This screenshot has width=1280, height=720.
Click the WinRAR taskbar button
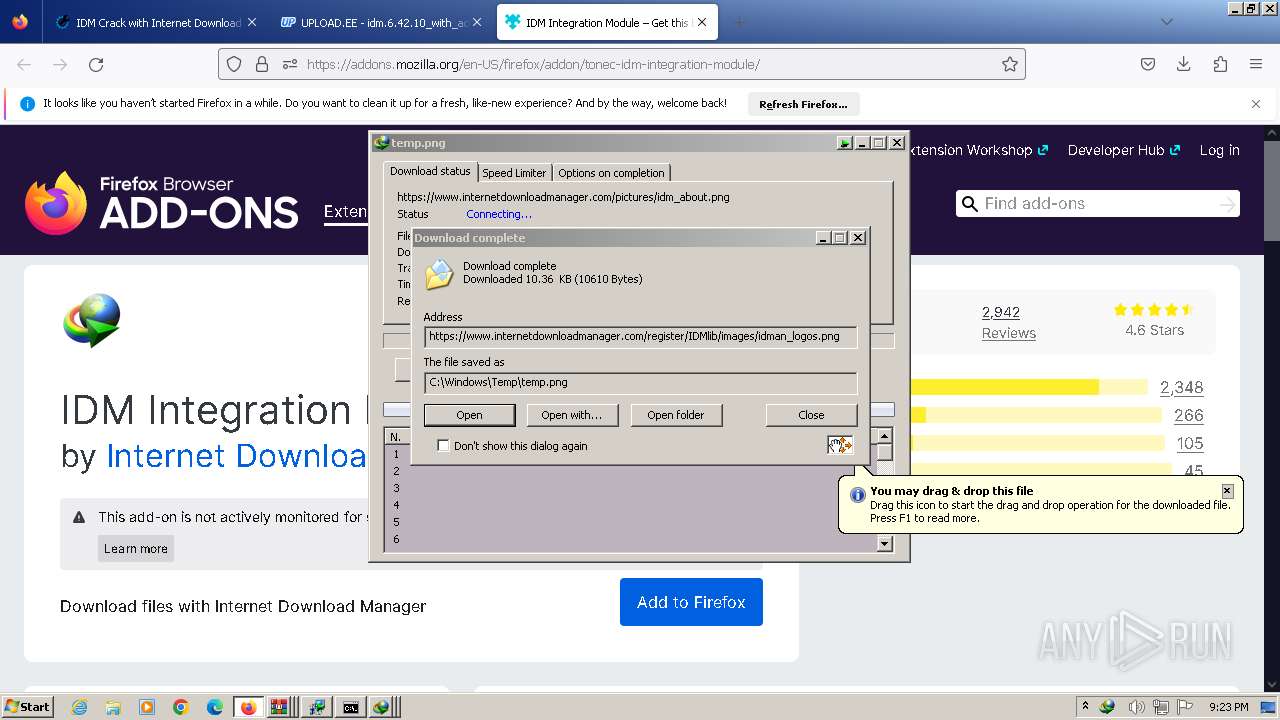[280, 707]
